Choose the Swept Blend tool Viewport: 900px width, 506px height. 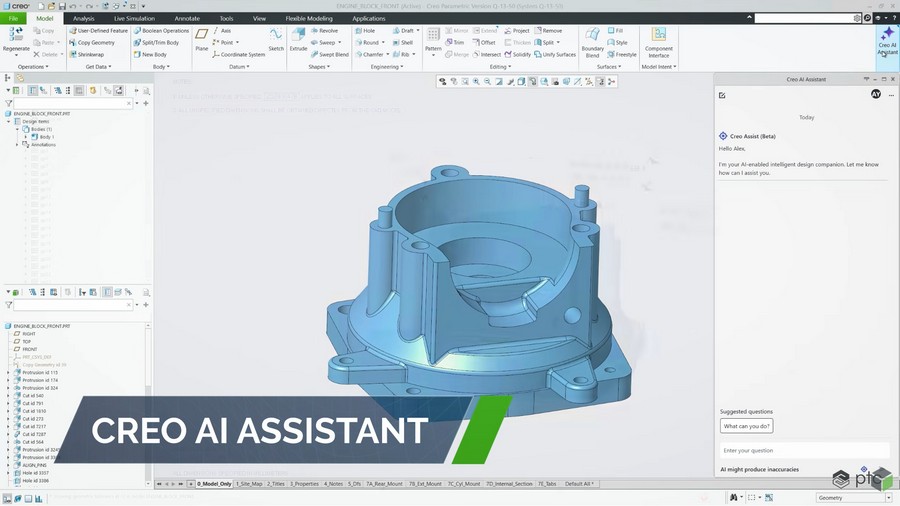(329, 55)
